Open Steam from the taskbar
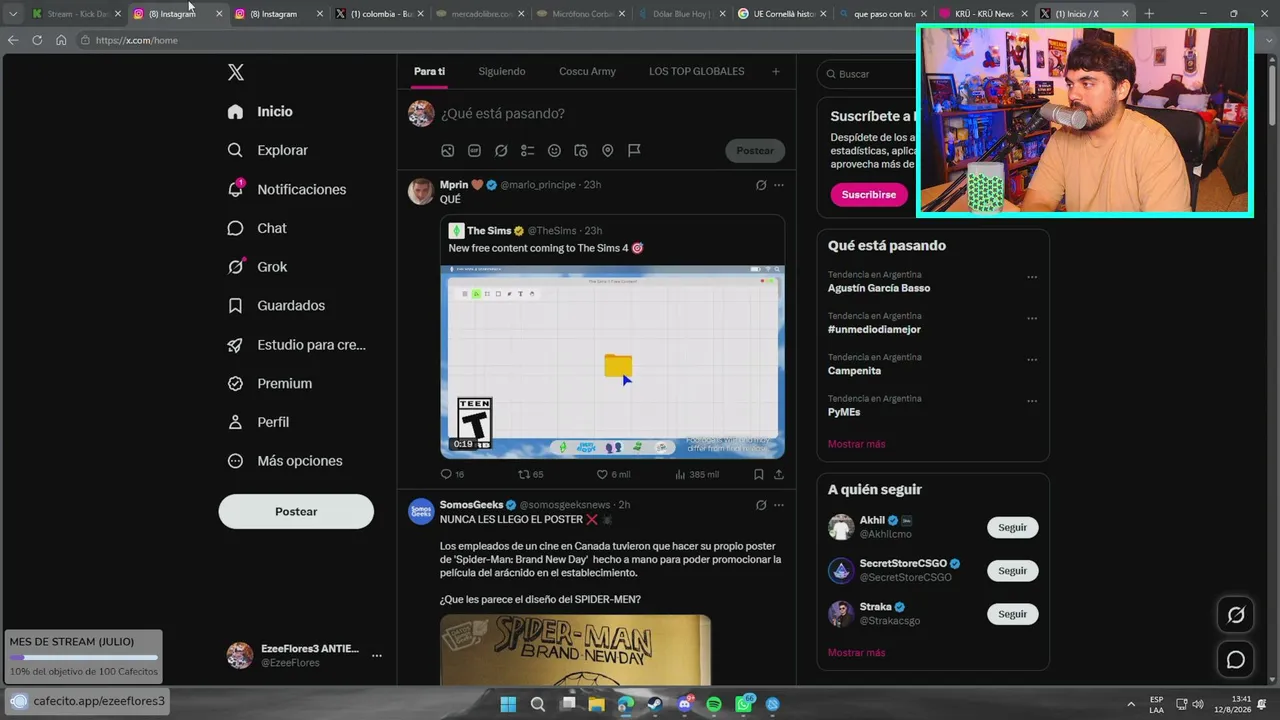1280x720 pixels. click(655, 704)
